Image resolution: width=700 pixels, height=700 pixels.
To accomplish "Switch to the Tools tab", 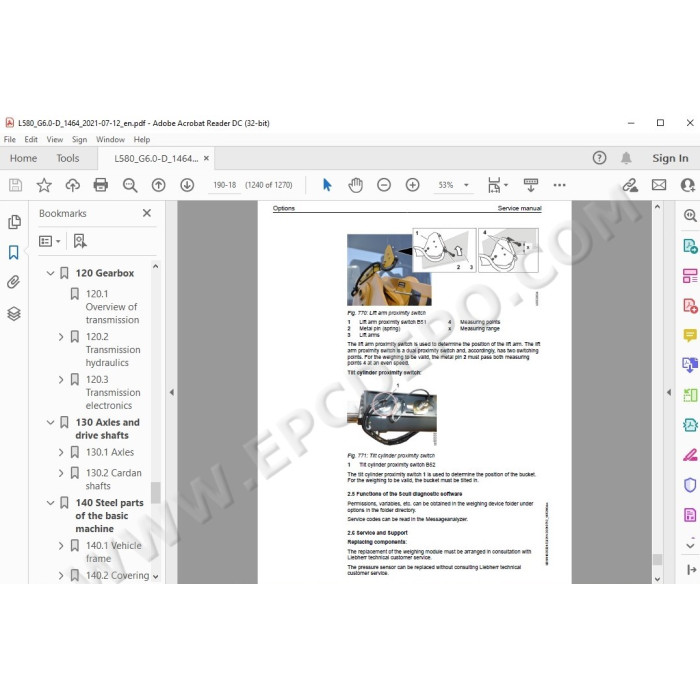I will pyautogui.click(x=67, y=158).
